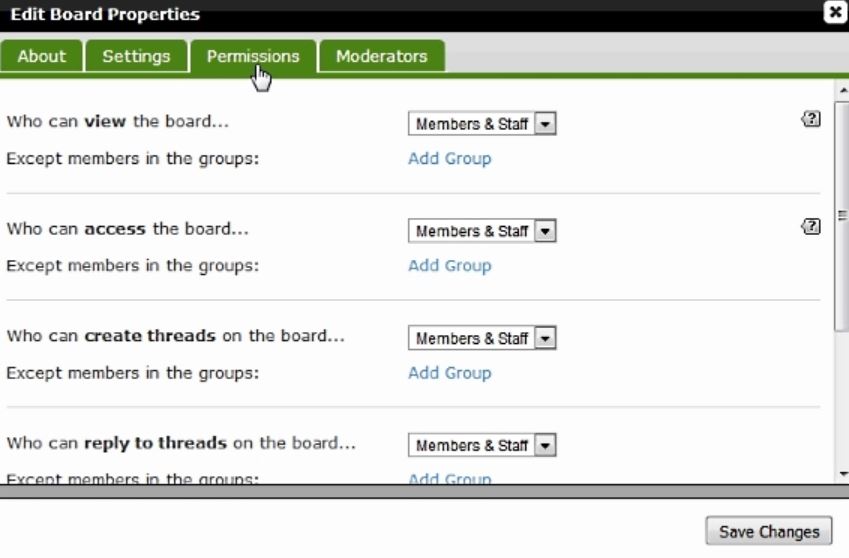Close the Edit Board Properties dialog
The height and width of the screenshot is (558, 849).
[x=834, y=13]
